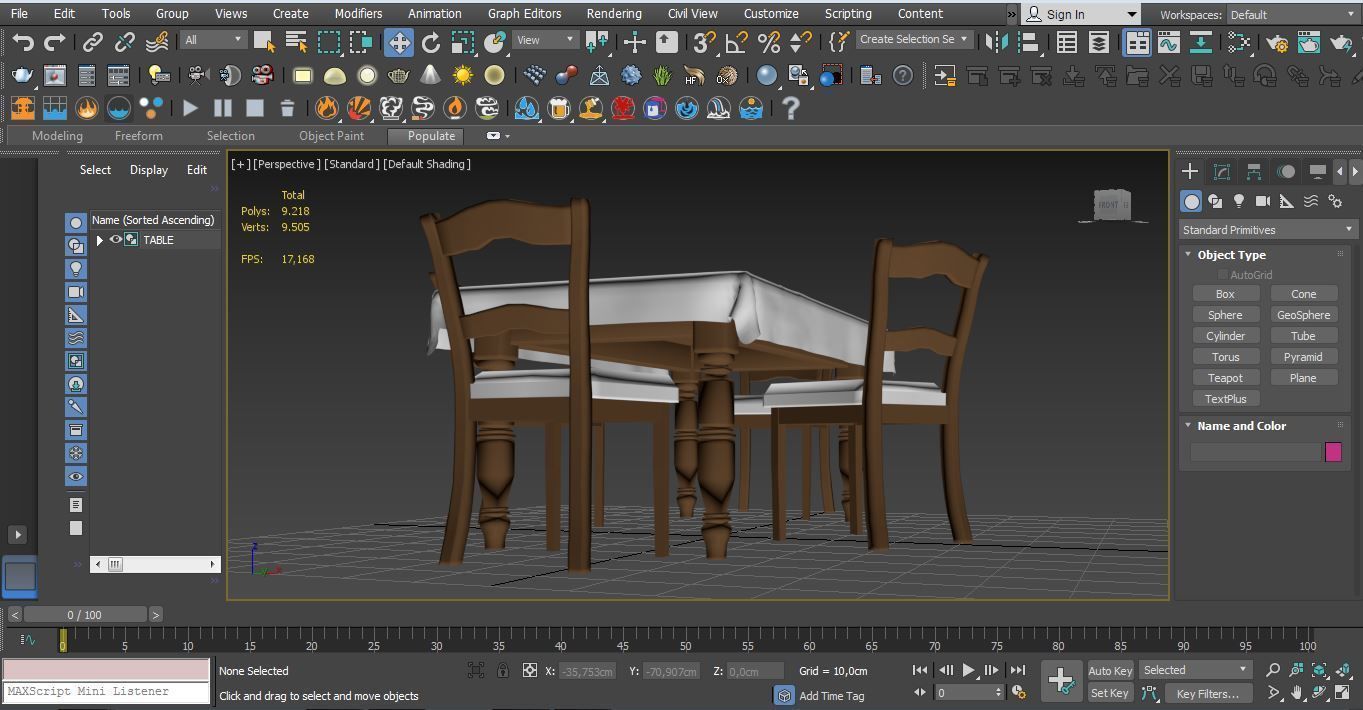Click the trash can icon in third toolbar

click(287, 108)
